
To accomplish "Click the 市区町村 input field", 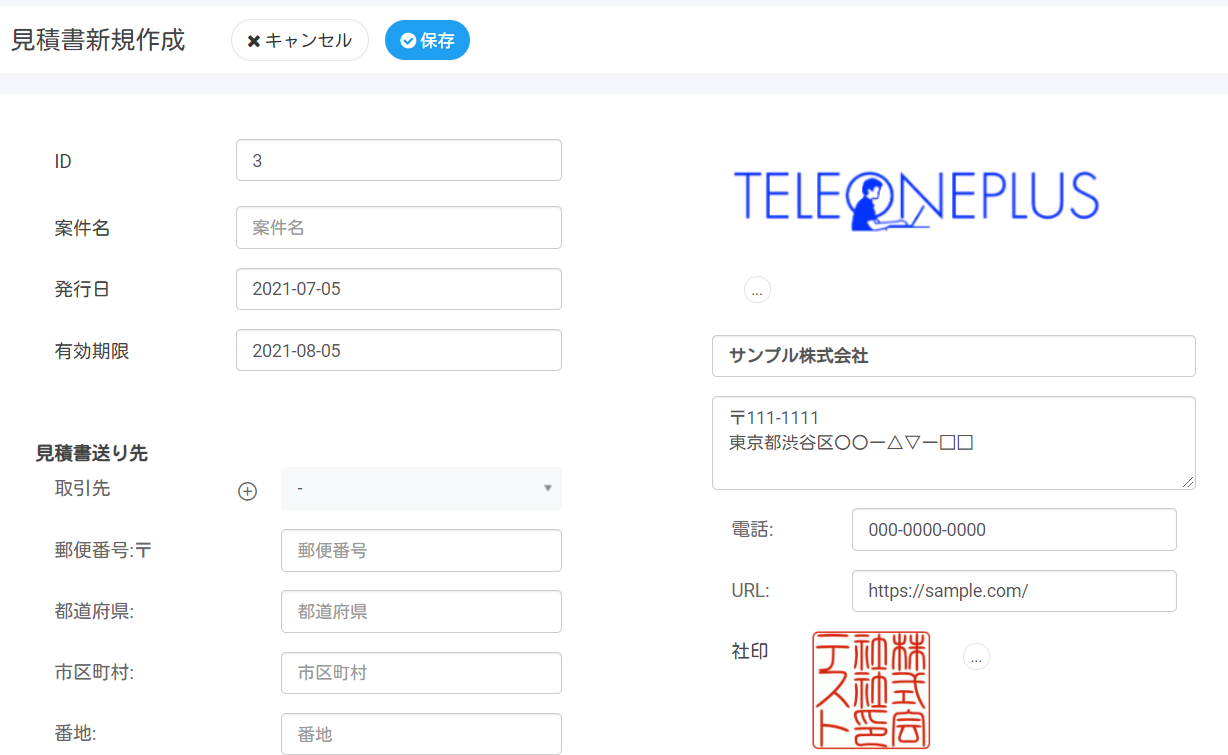I will pyautogui.click(x=421, y=673).
